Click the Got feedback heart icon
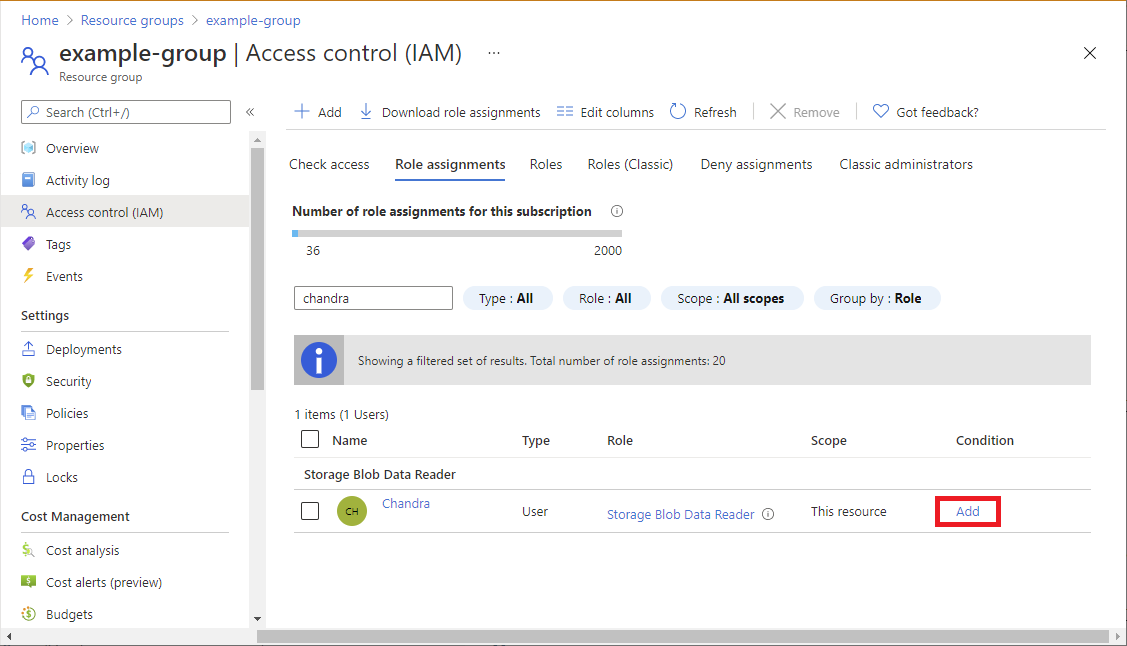This screenshot has height=646, width=1127. (880, 111)
